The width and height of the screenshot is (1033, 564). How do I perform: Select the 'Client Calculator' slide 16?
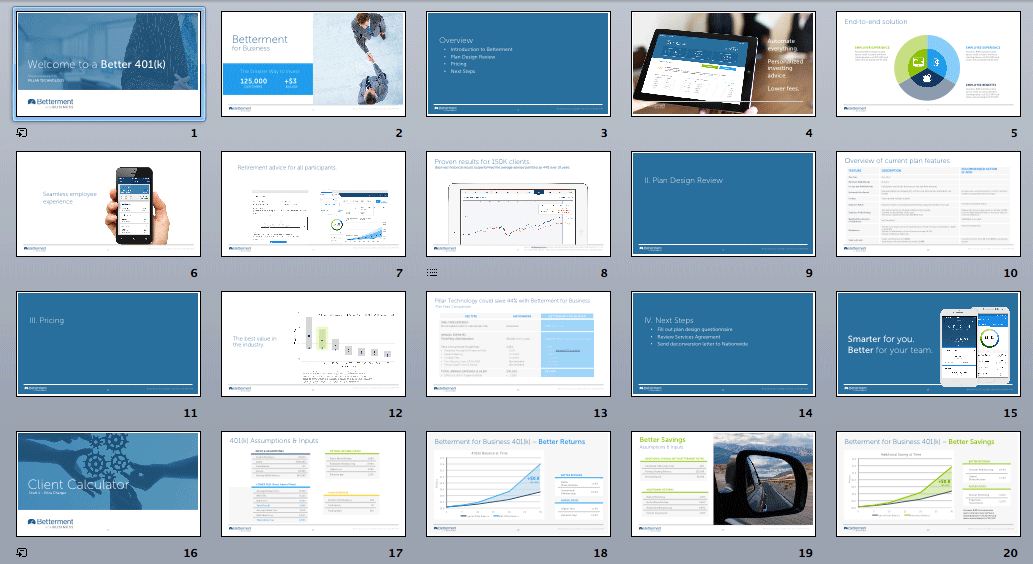click(109, 484)
